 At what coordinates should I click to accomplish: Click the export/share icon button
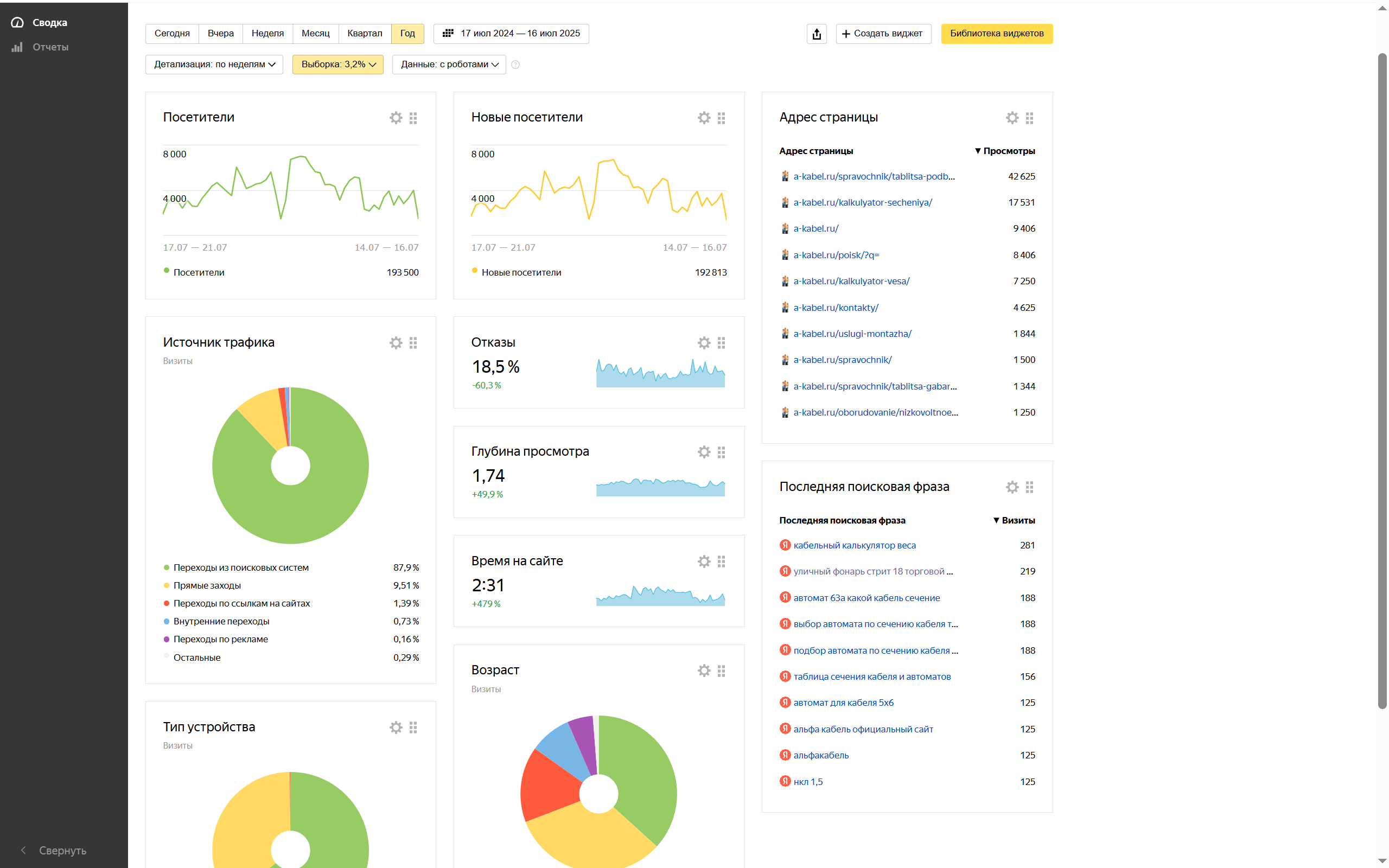[817, 34]
